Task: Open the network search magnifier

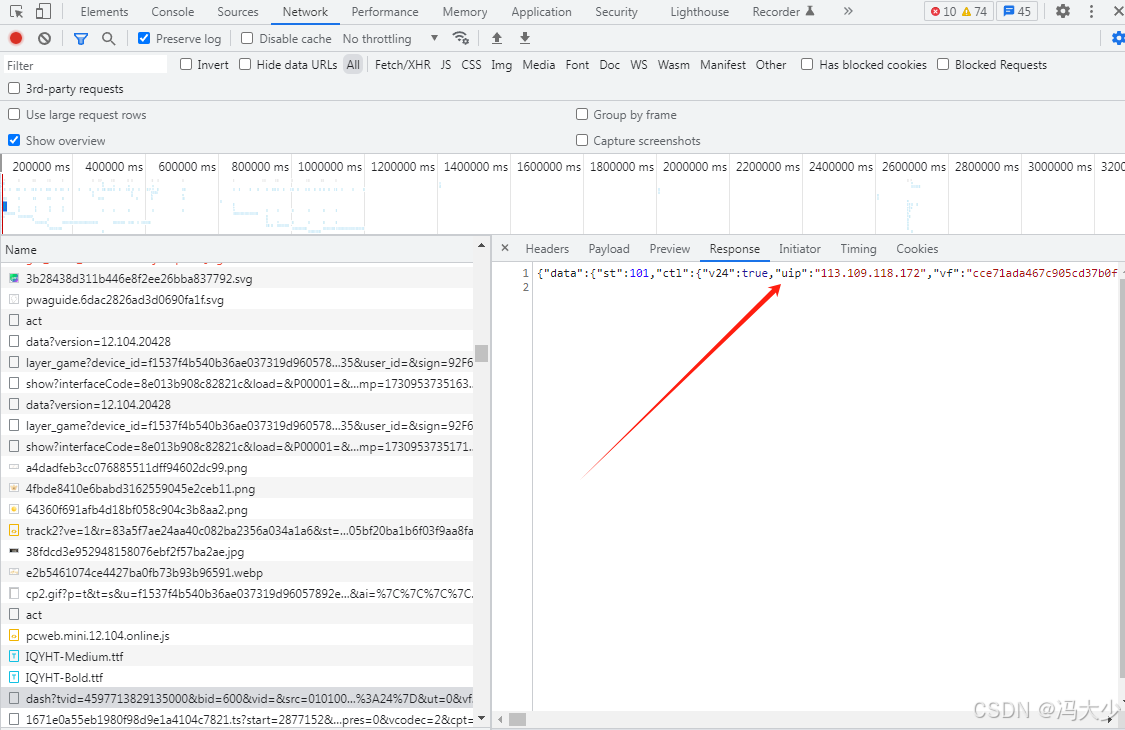Action: click(x=108, y=38)
